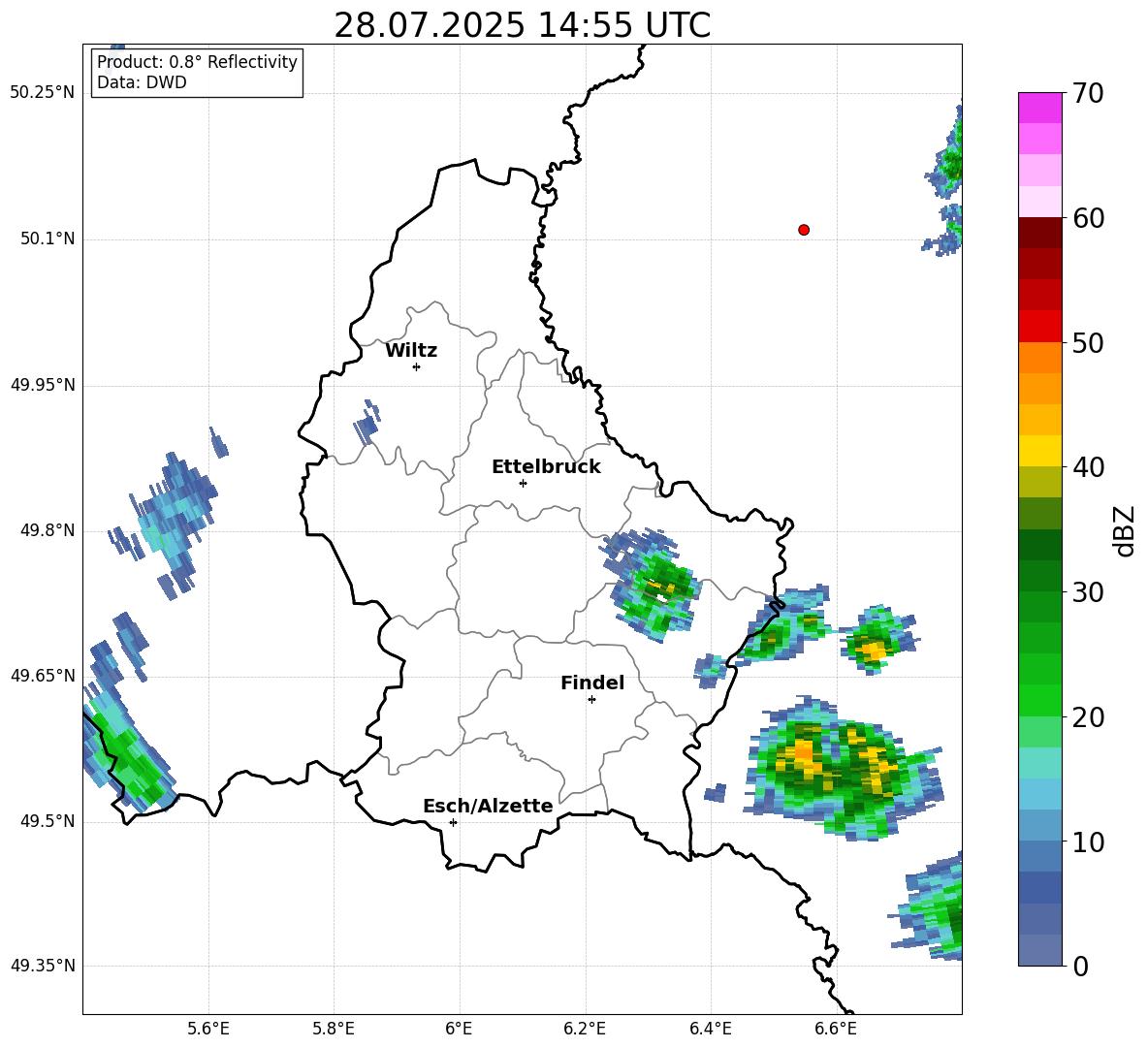Click the Data: DWD text

[x=142, y=82]
